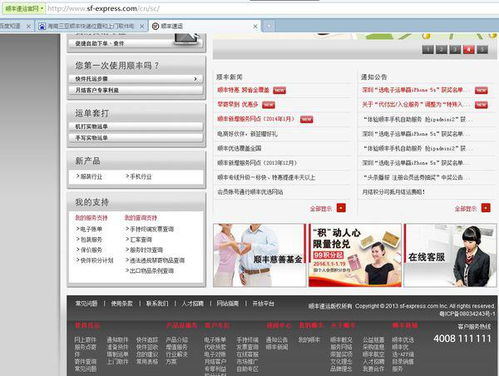Open the 顺丰速运官网 site badge dropdown
499x376 pixels.
24,9
